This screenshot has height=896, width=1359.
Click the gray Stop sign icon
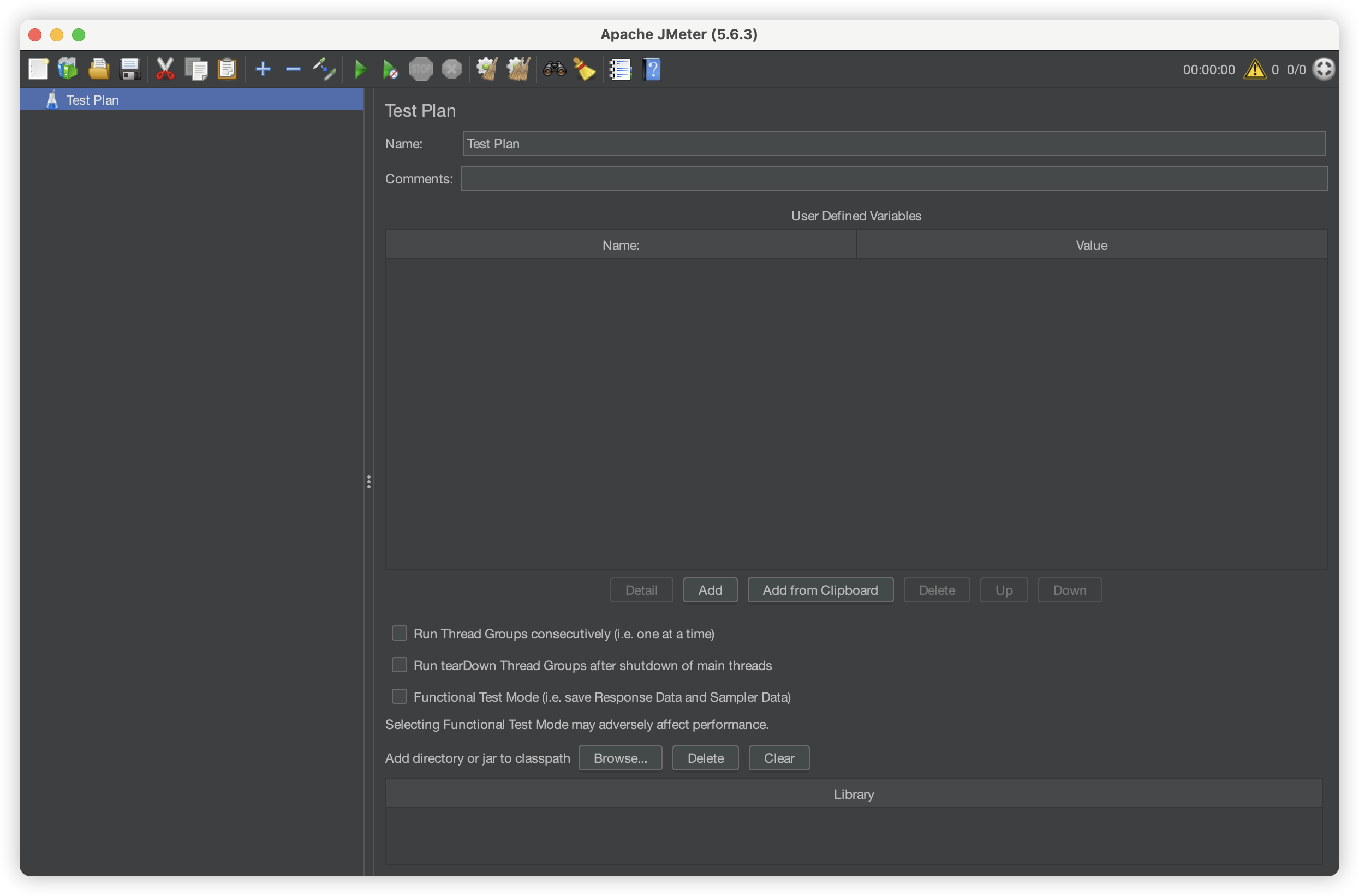coord(421,69)
